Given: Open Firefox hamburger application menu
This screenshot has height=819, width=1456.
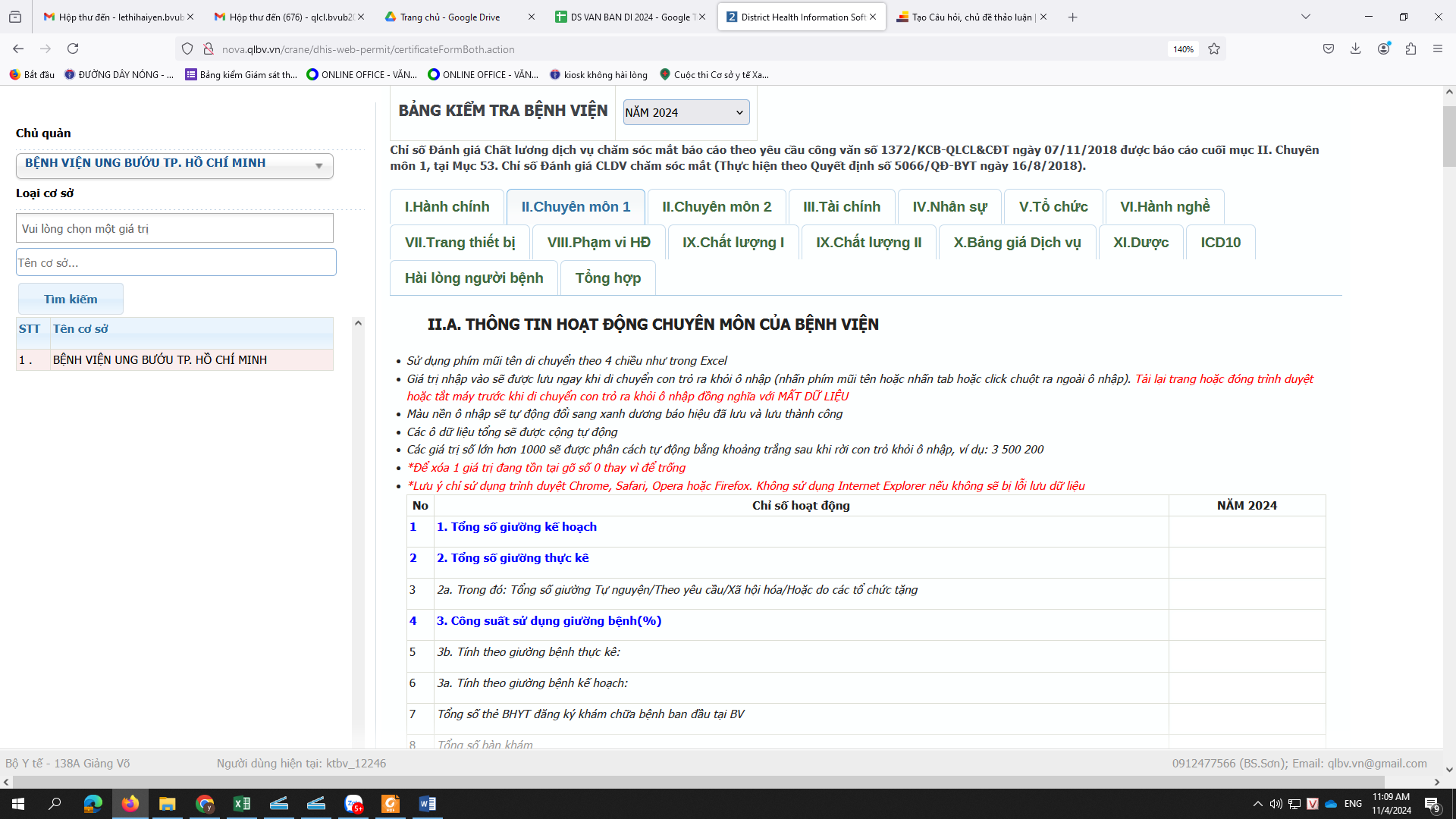Looking at the screenshot, I should point(1438,49).
